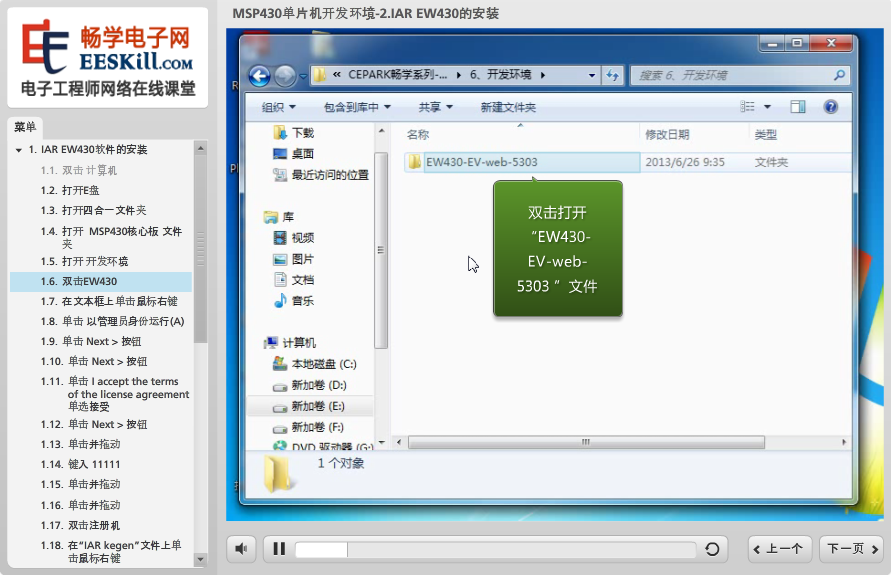891x575 pixels.
Task: Click menu list scrollbar down arrow
Action: [x=200, y=559]
